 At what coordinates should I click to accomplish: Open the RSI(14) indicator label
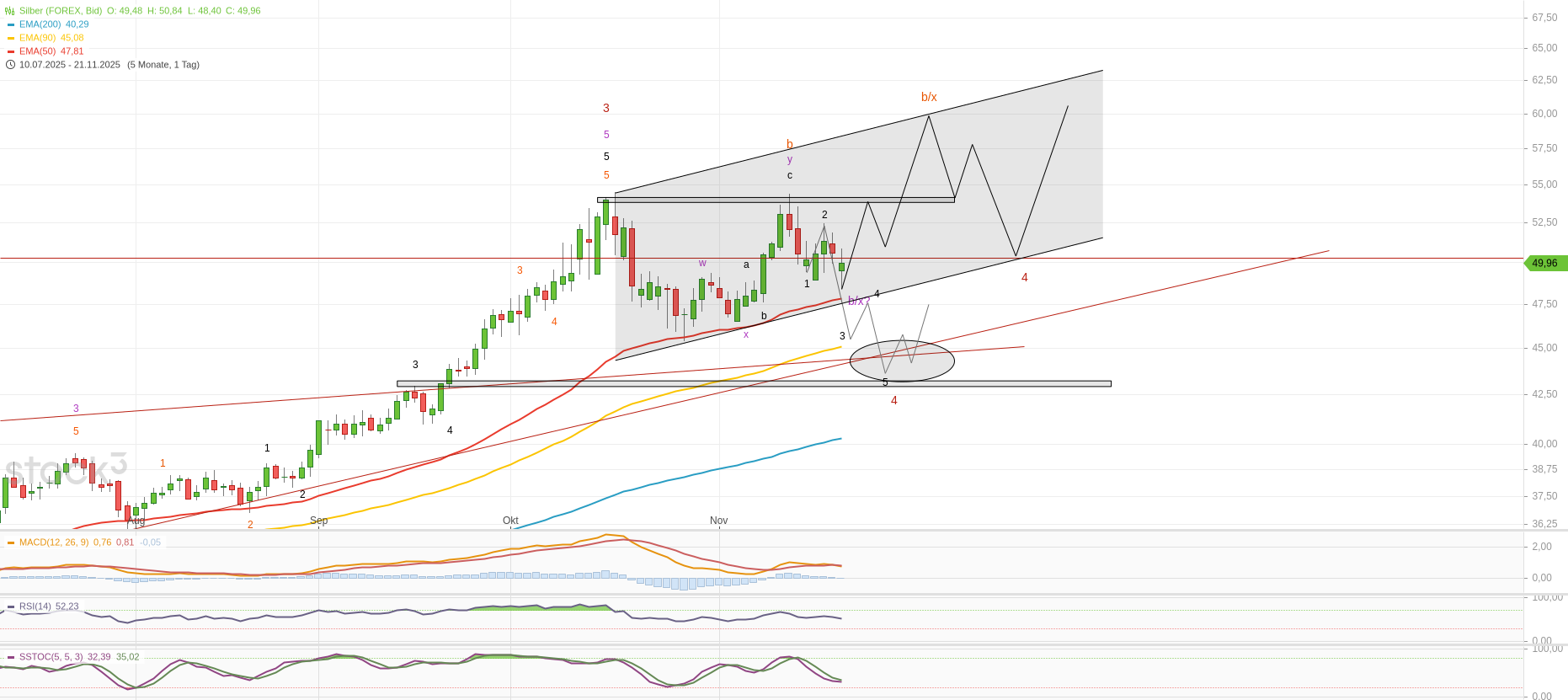(x=35, y=606)
